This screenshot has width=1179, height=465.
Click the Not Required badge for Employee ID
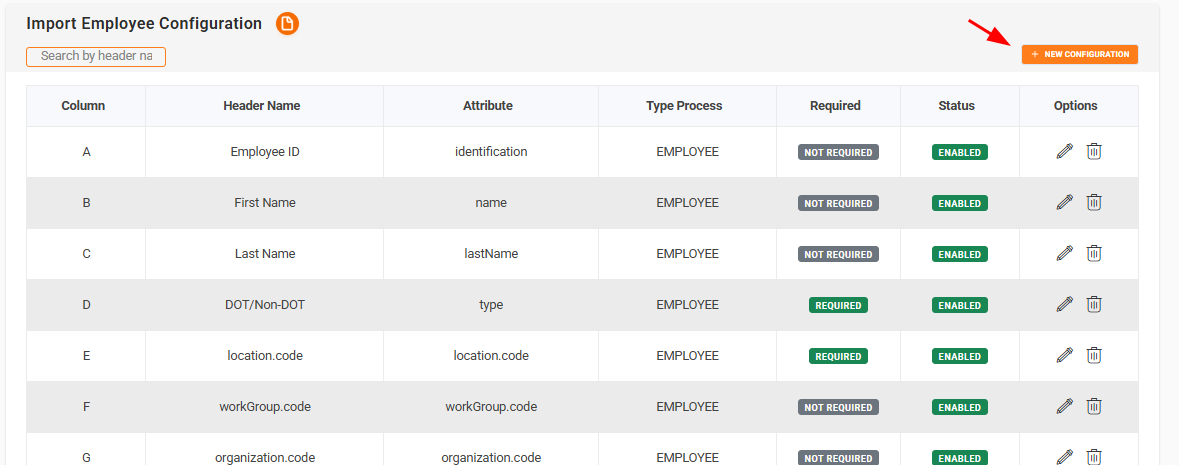coord(838,152)
